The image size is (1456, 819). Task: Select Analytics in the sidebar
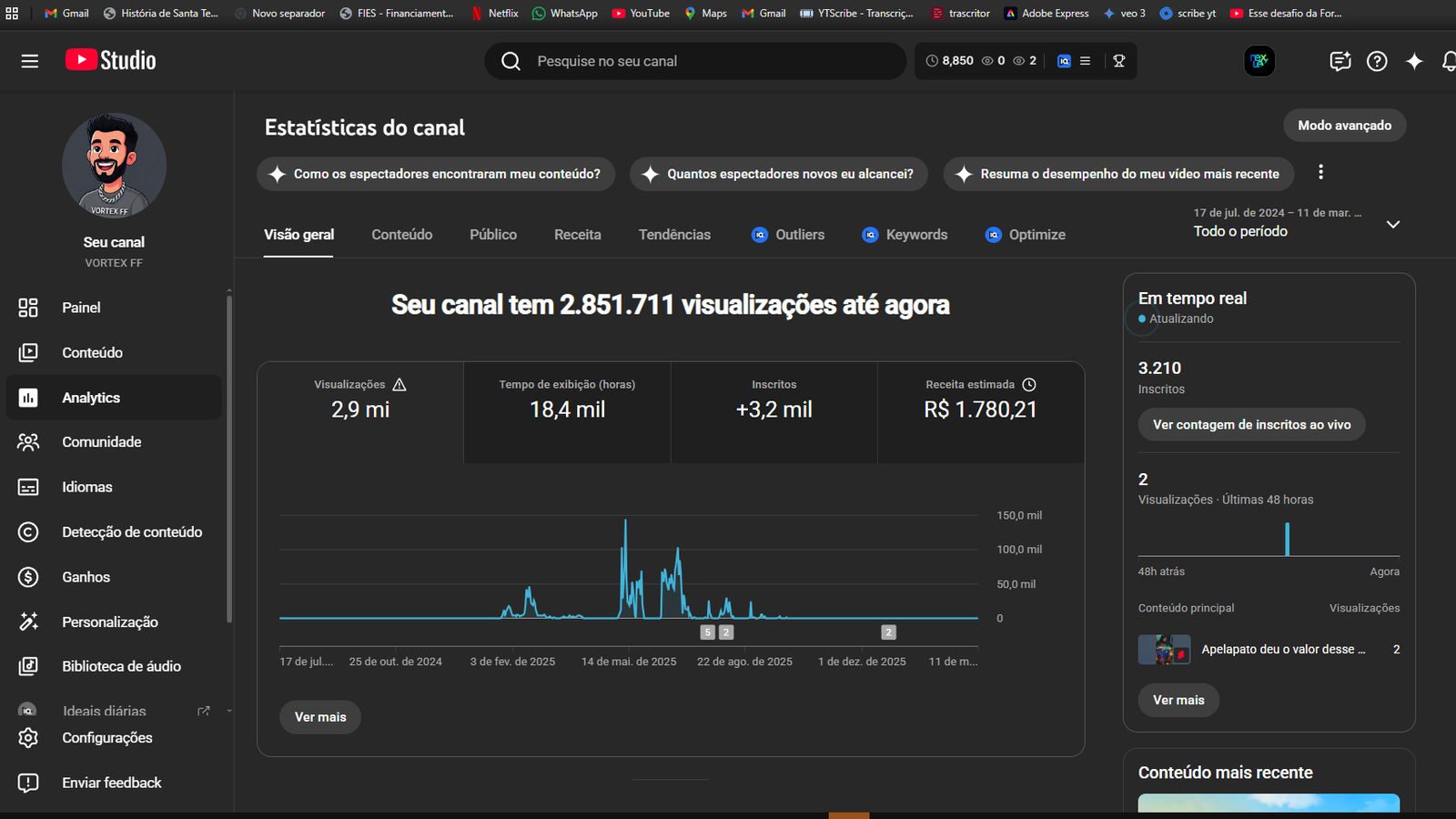click(x=114, y=398)
